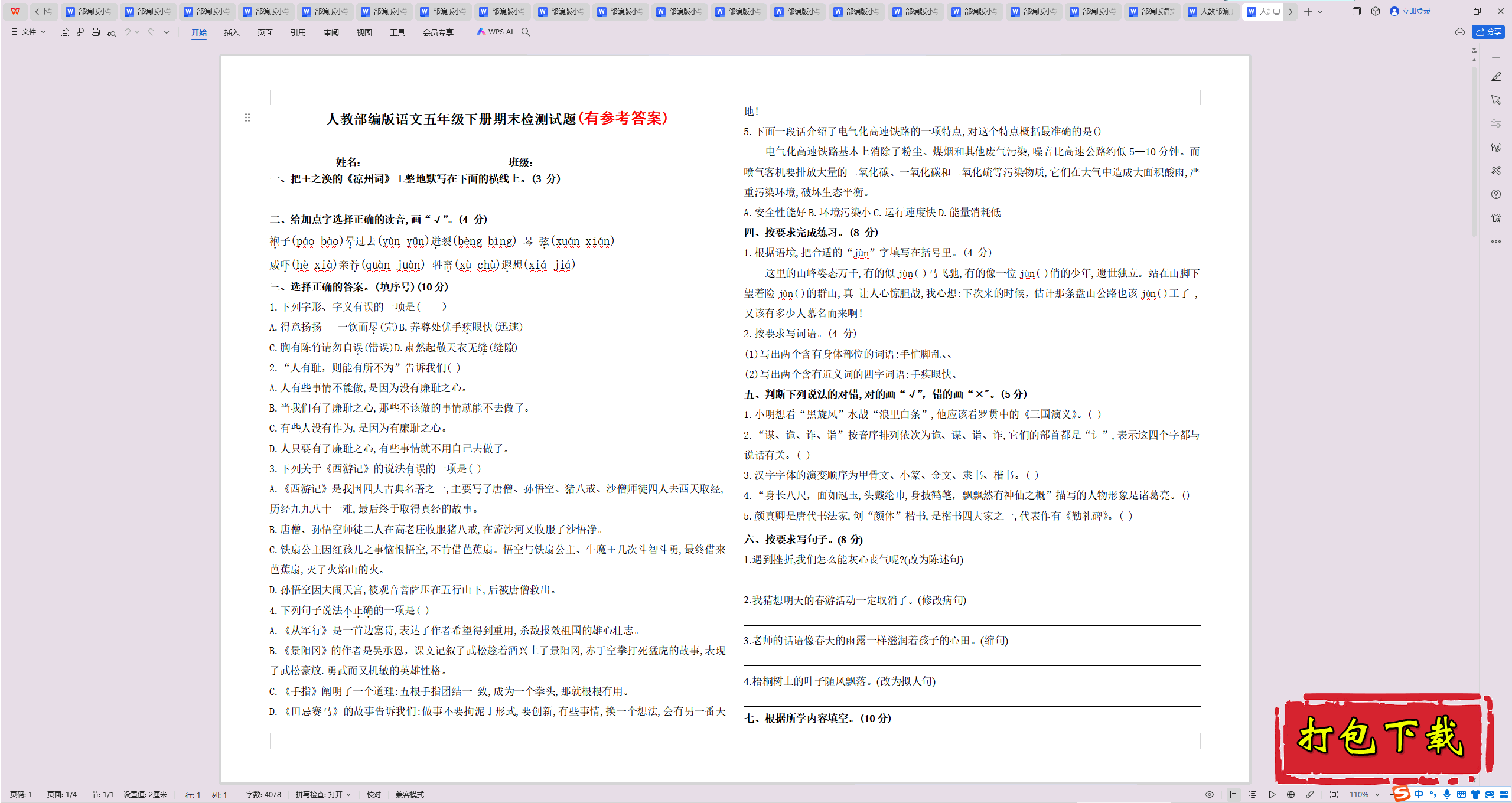Screen dimensions: 1512x803
Task: Click 兼容模式 compatibility mode in the status bar
Action: coord(410,795)
